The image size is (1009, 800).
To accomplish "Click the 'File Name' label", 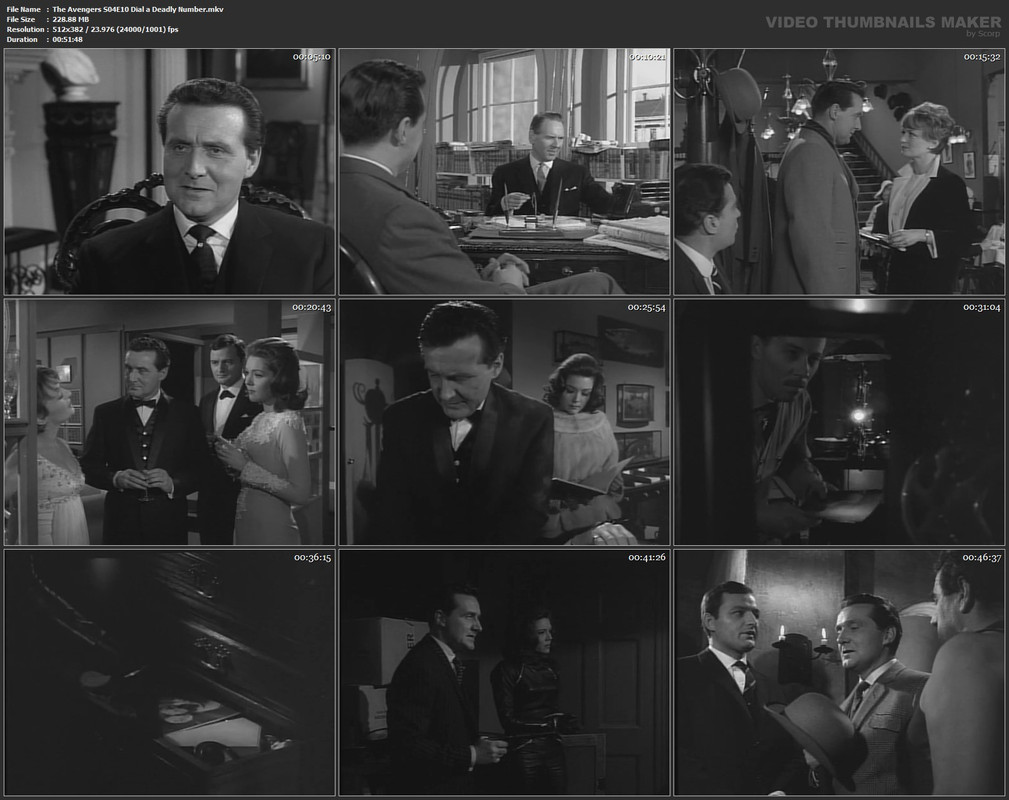I will [x=24, y=9].
